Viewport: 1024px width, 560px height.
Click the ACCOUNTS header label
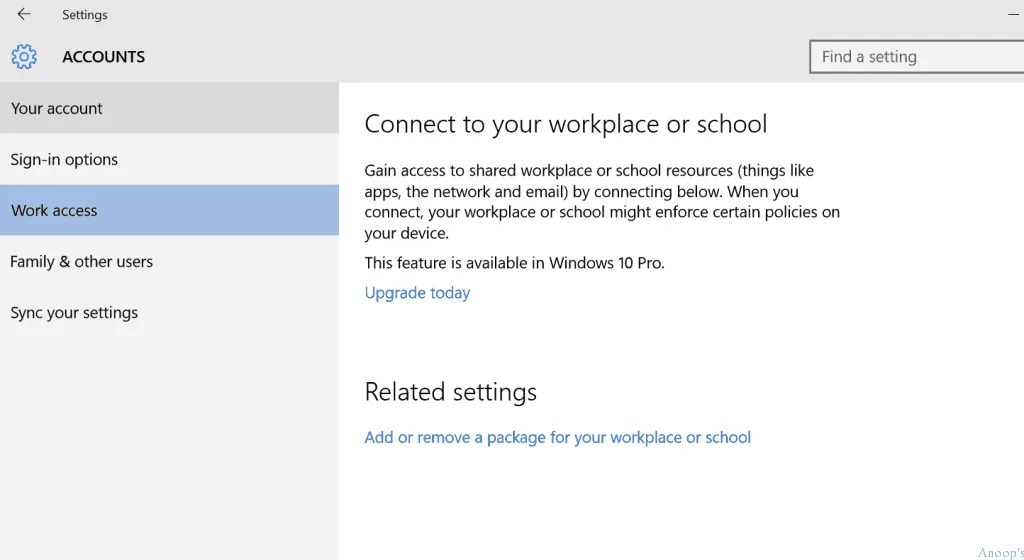coord(103,57)
